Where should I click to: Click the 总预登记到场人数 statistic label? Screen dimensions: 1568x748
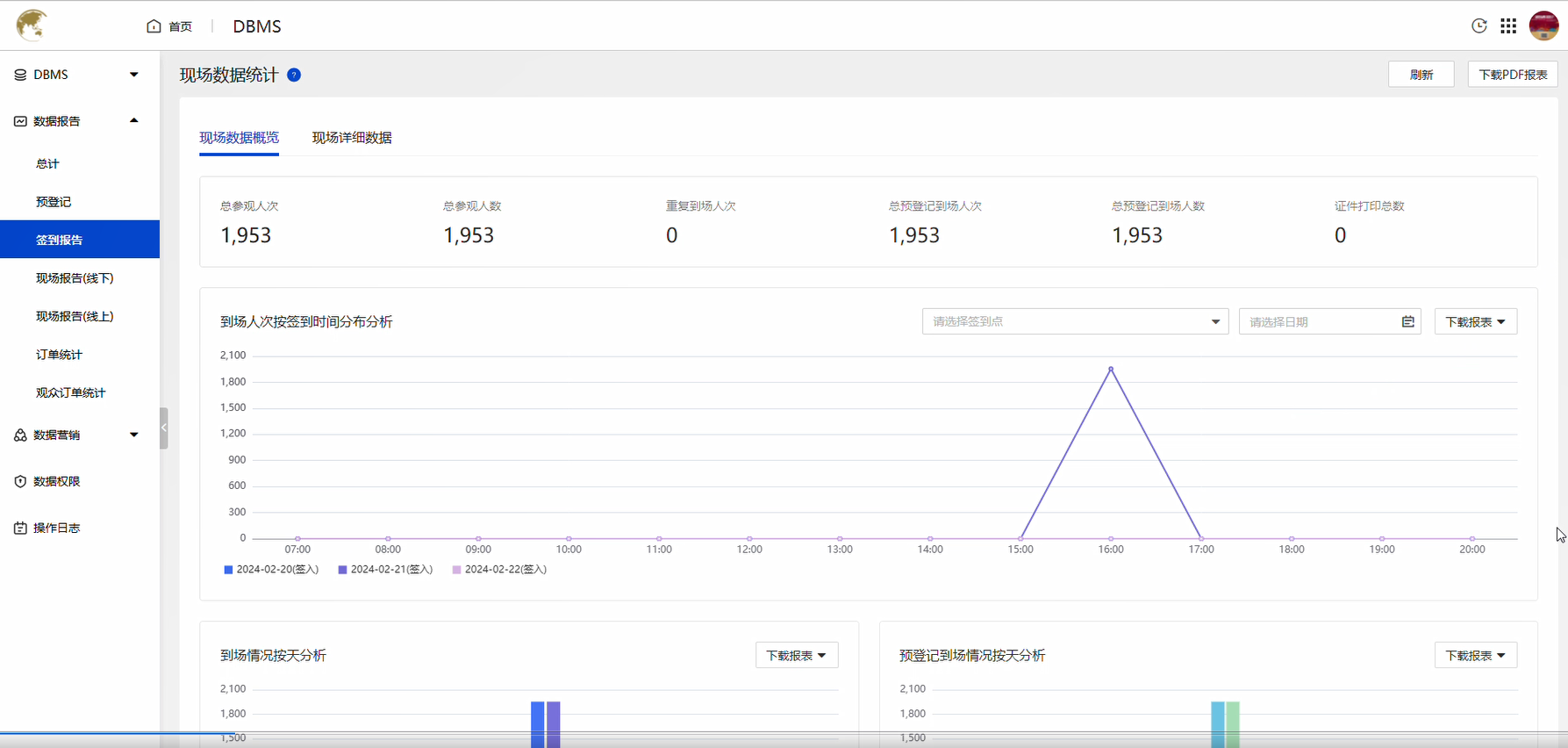point(1158,205)
